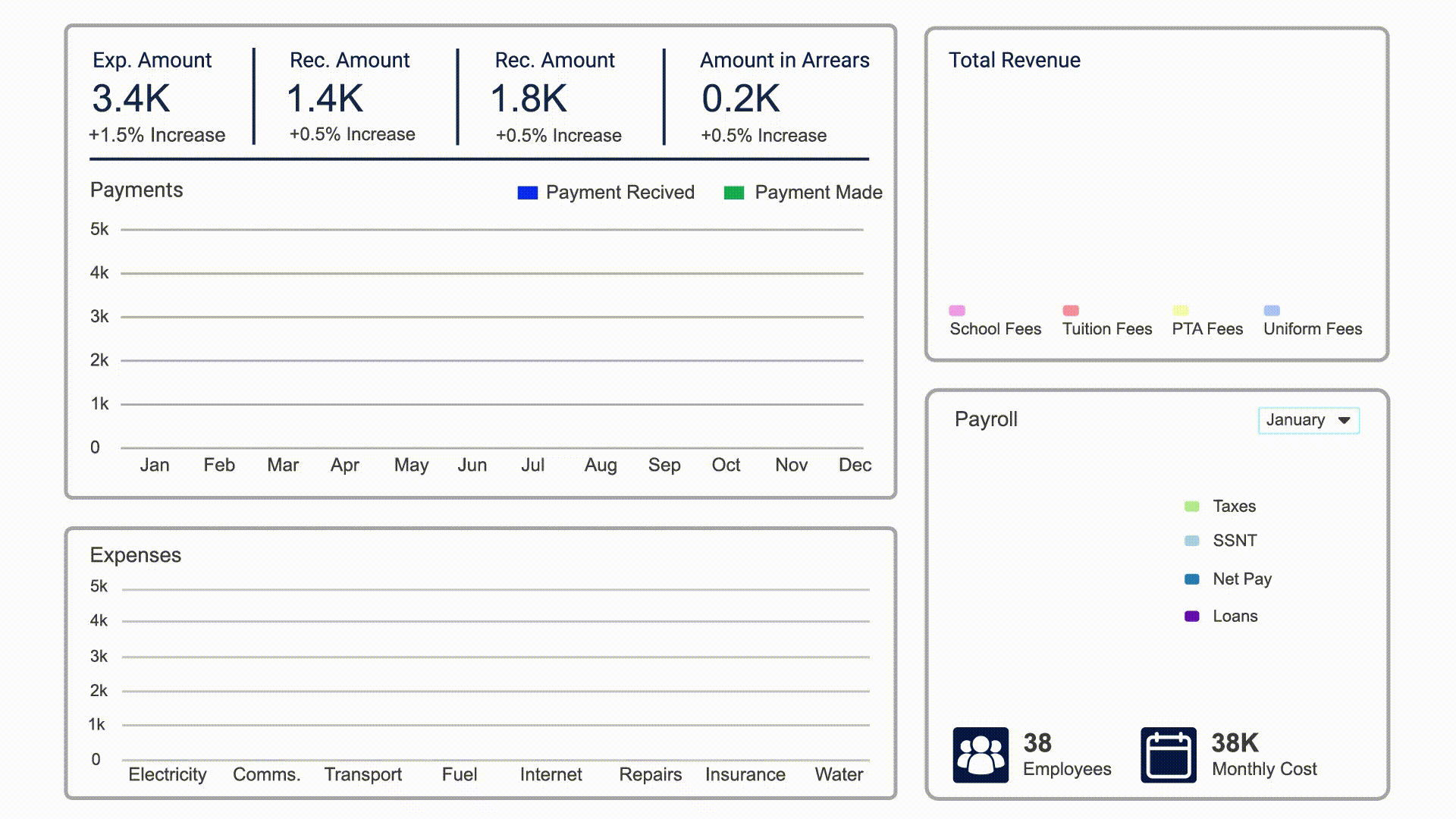Click the PTA Fees legend label
1456x819 pixels.
pyautogui.click(x=1208, y=329)
